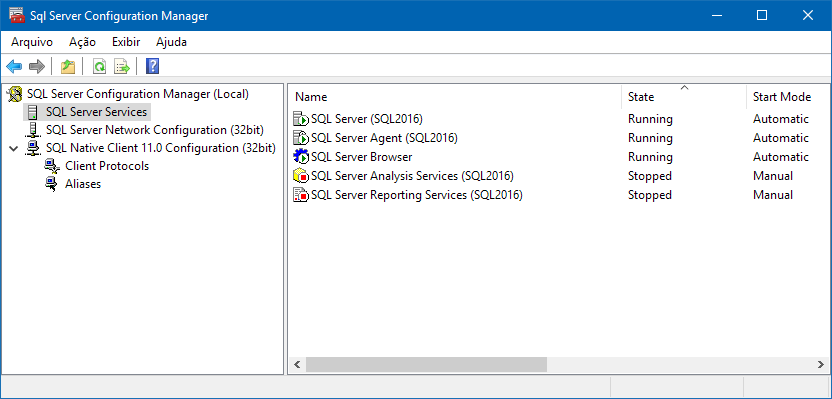Click the blue Back arrow toolbar icon

[x=14, y=67]
